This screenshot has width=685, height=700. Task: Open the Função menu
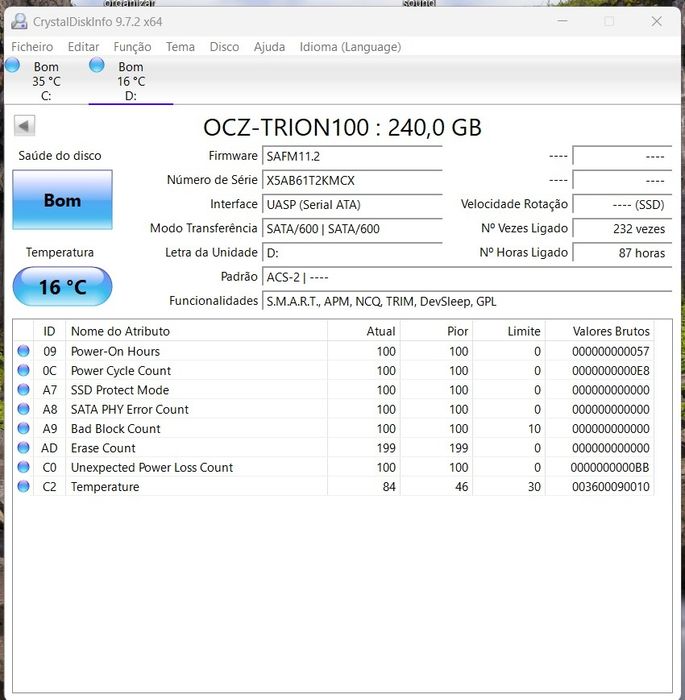[x=132, y=47]
